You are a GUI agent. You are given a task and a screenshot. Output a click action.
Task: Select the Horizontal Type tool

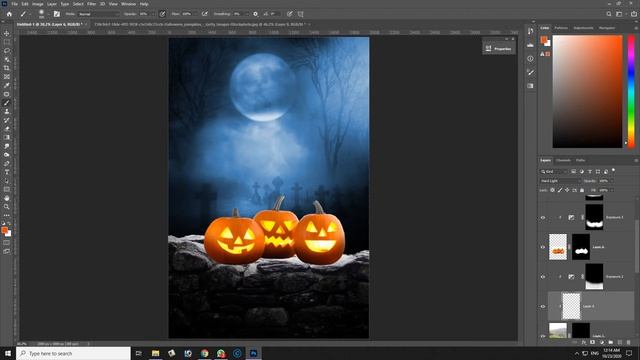coord(7,172)
